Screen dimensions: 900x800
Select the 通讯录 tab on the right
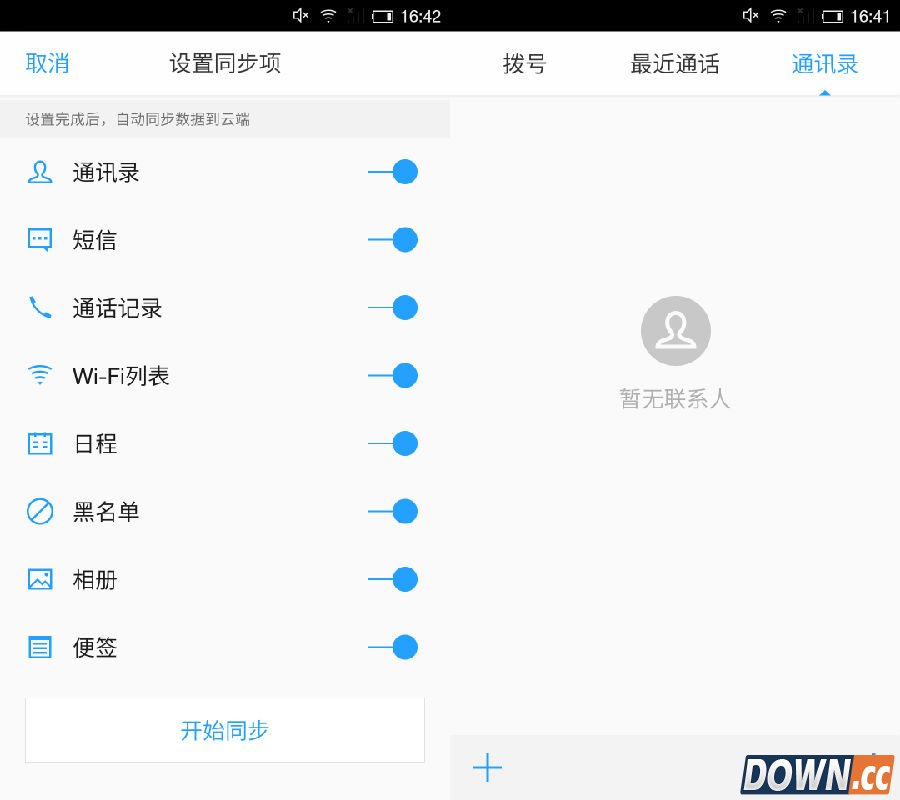823,63
